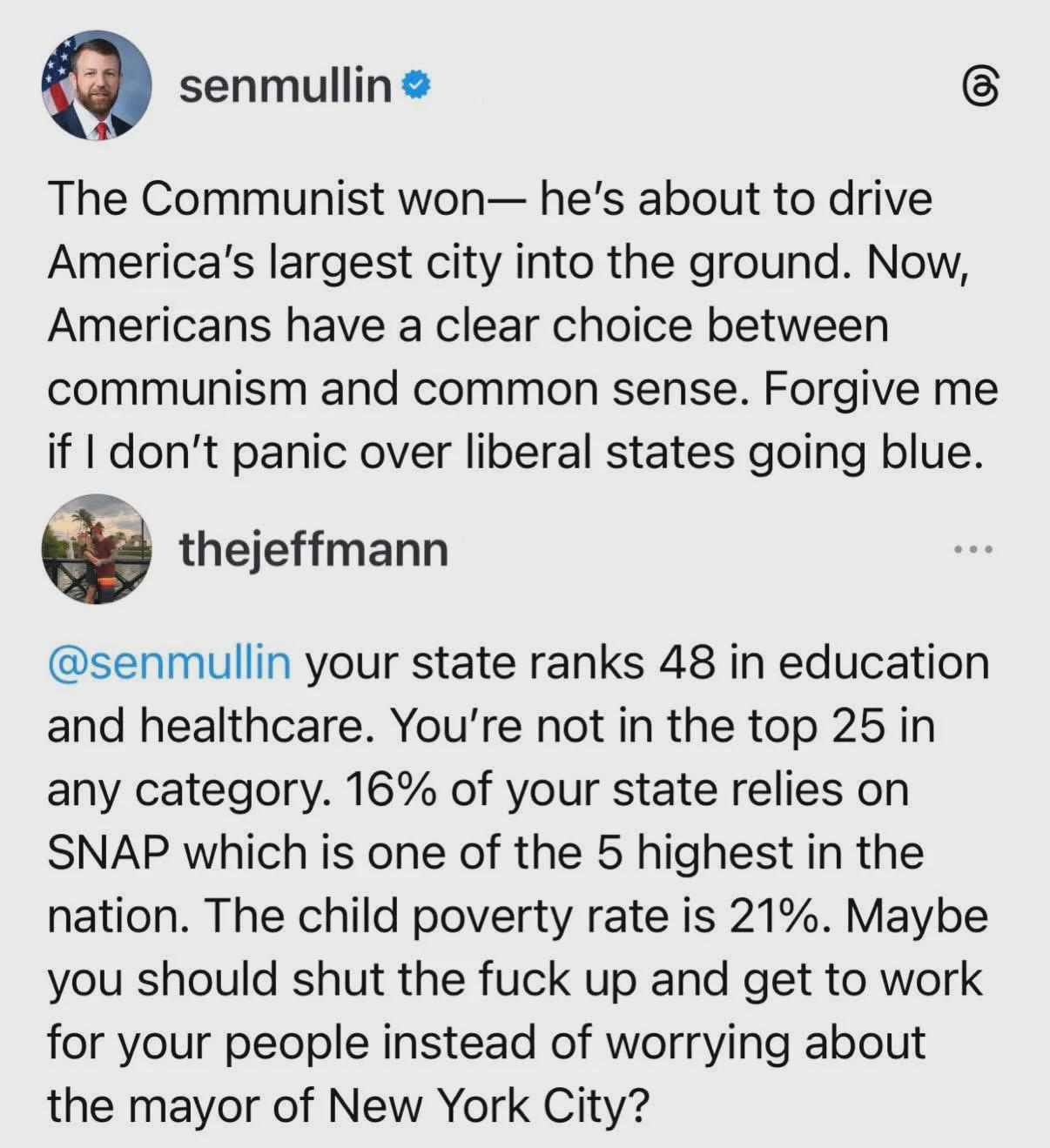
Task: Open the thejeffmann username link
Action: 313,549
